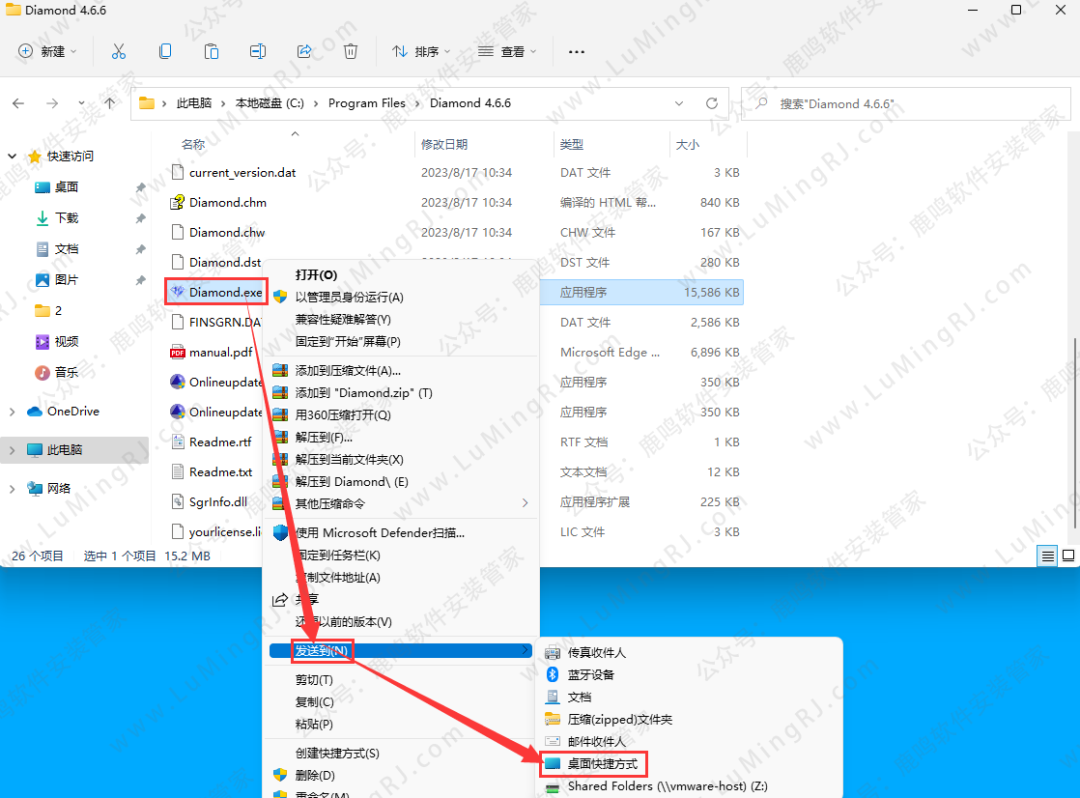Click the Delete trash icon in the toolbar
Screen dimensions: 1080x798
click(350, 50)
